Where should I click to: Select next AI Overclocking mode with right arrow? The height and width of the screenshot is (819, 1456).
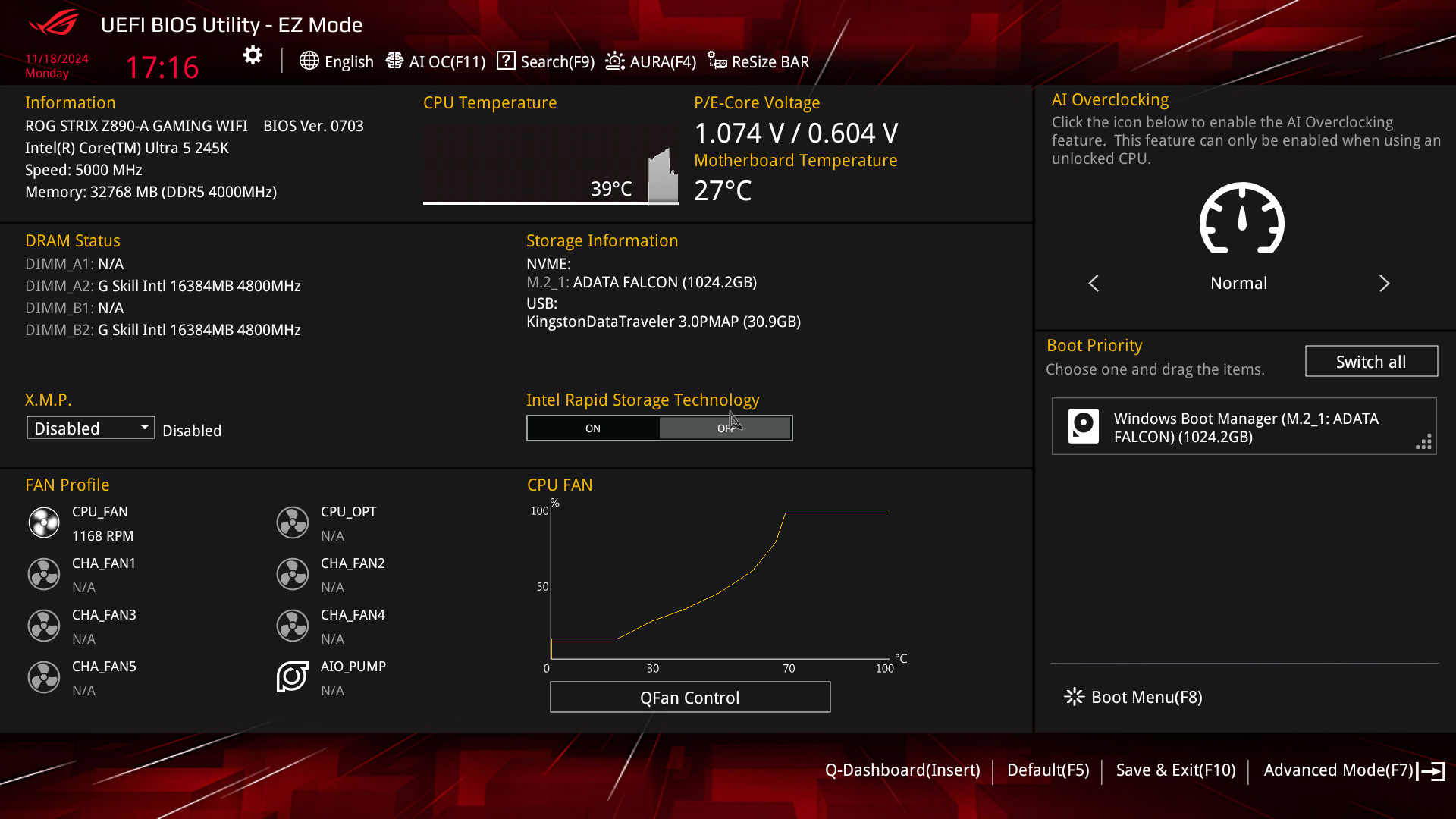tap(1384, 284)
